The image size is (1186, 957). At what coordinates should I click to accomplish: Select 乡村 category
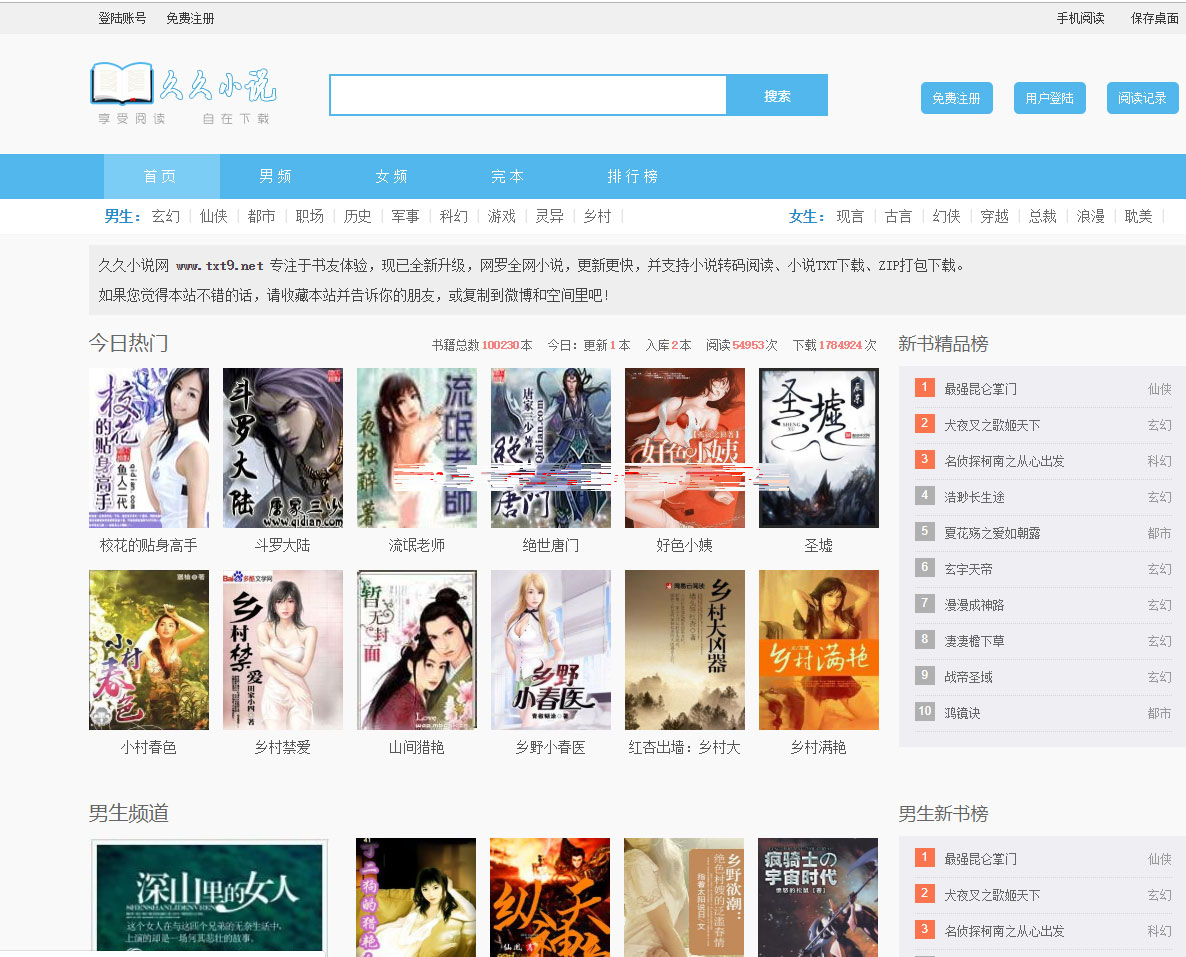pos(598,216)
